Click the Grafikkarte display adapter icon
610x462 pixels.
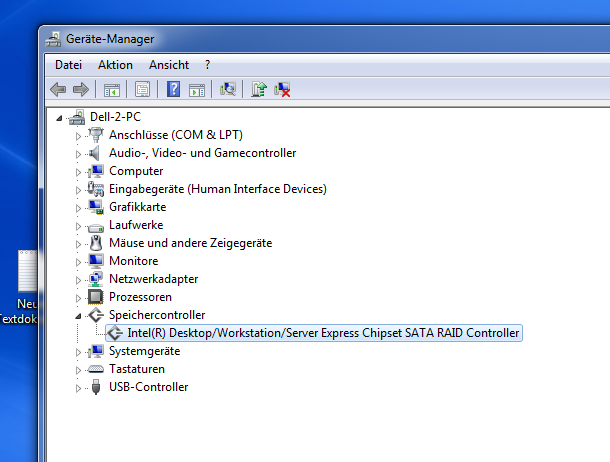pyautogui.click(x=96, y=207)
